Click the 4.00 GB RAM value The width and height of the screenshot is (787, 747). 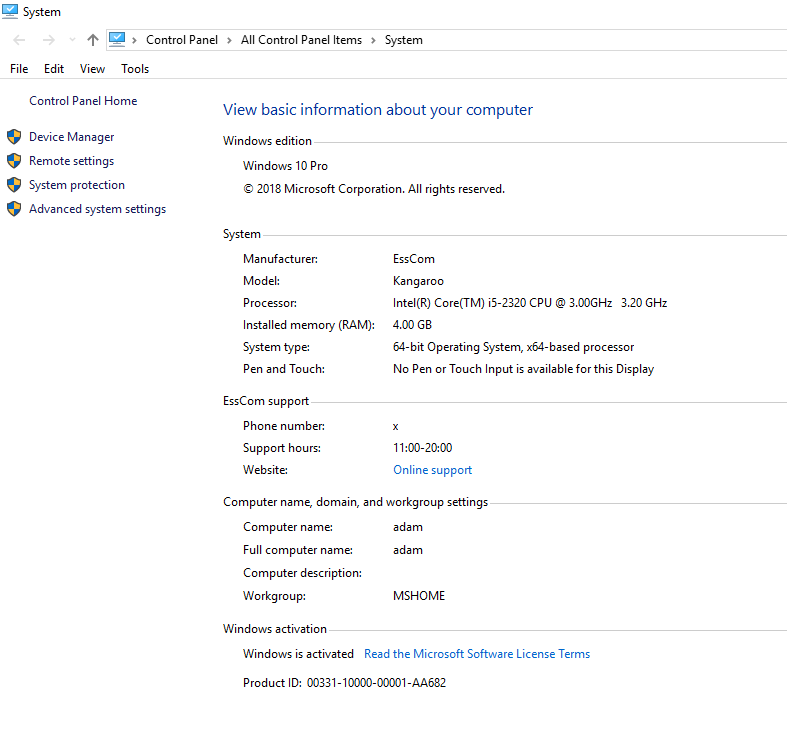pos(412,325)
